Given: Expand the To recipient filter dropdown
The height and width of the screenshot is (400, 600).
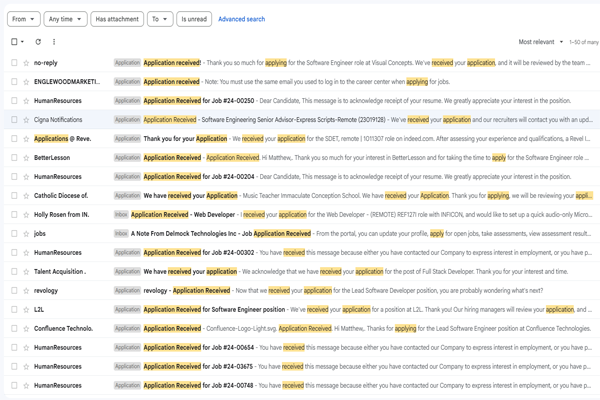Looking at the screenshot, I should (158, 19).
